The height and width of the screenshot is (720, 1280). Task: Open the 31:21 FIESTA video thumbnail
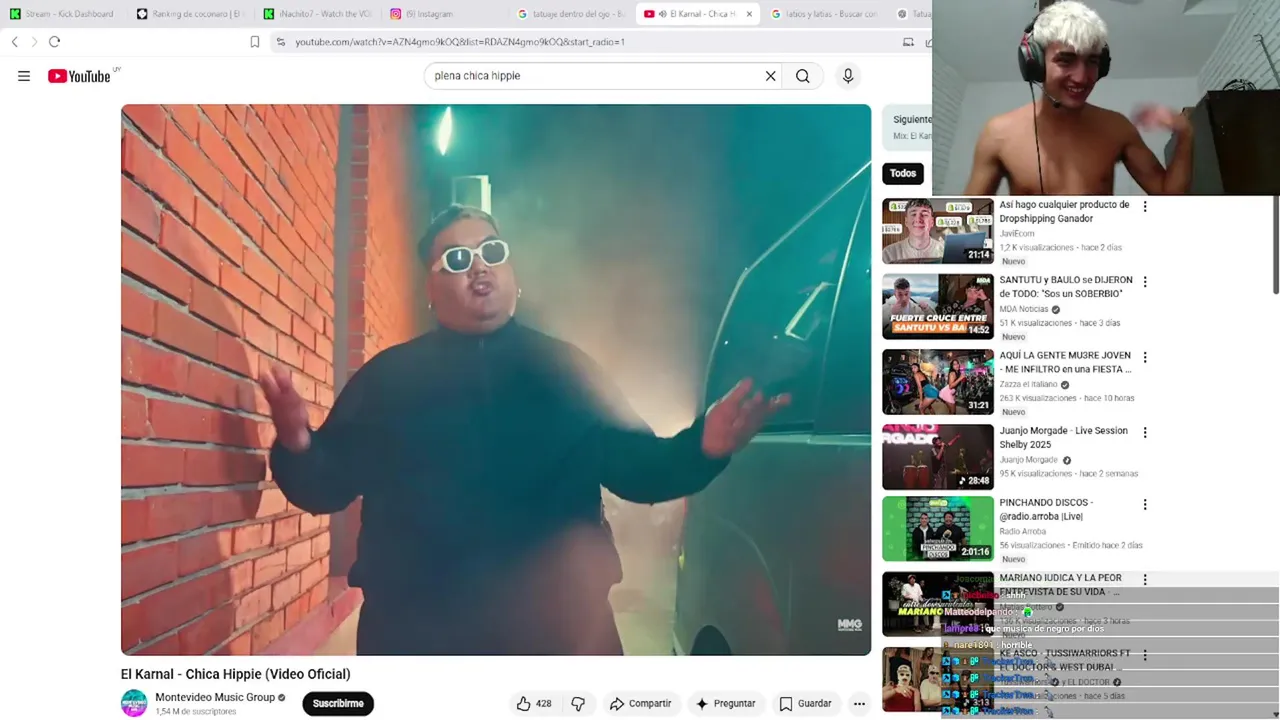coord(938,381)
